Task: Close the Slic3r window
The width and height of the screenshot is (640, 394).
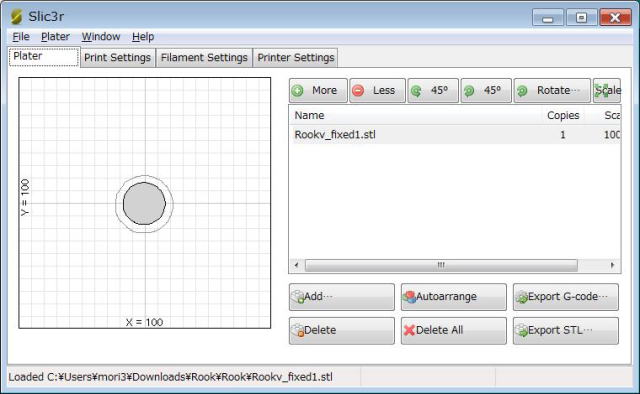Action: tap(615, 18)
